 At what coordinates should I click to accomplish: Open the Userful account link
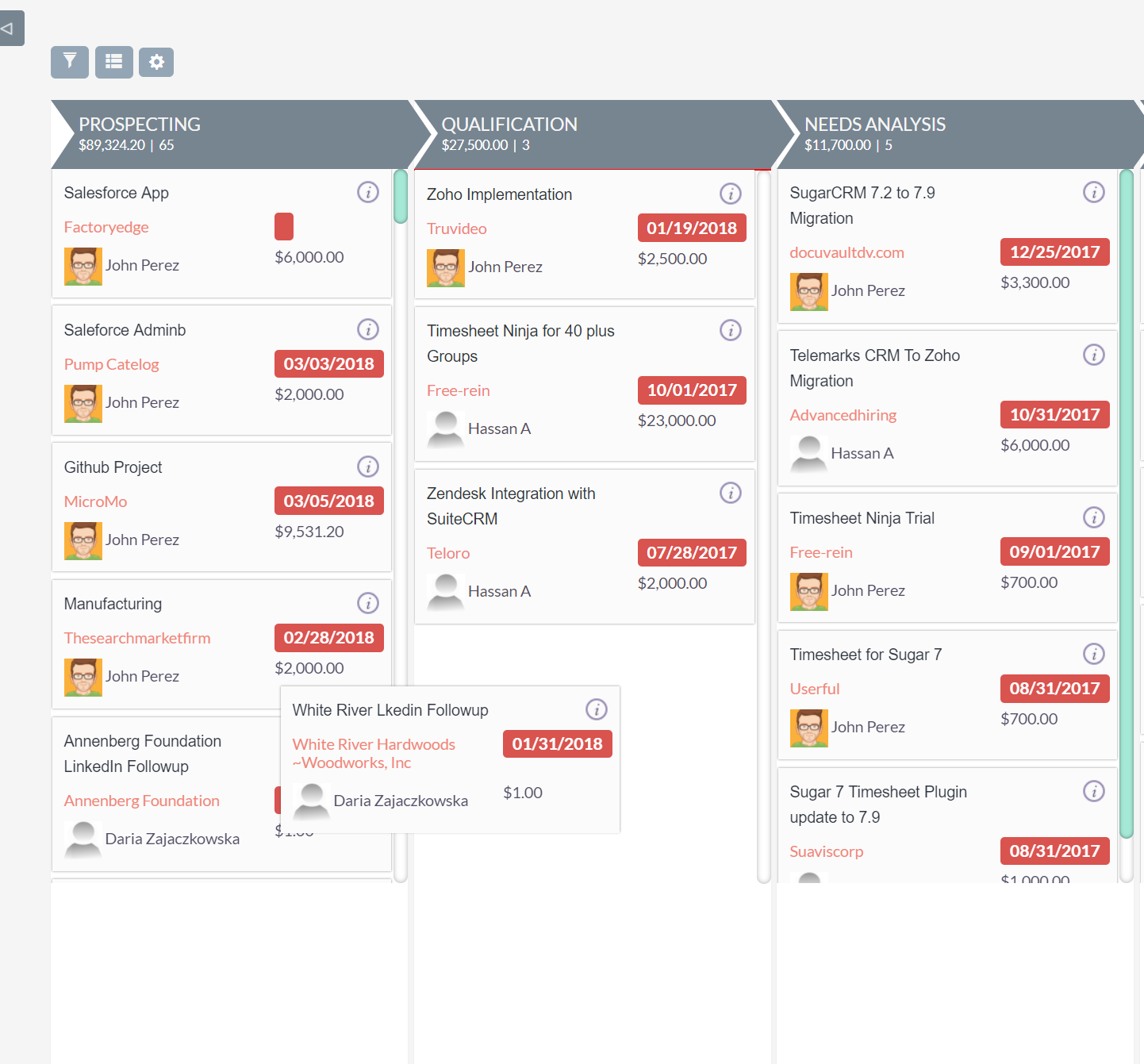click(x=815, y=689)
